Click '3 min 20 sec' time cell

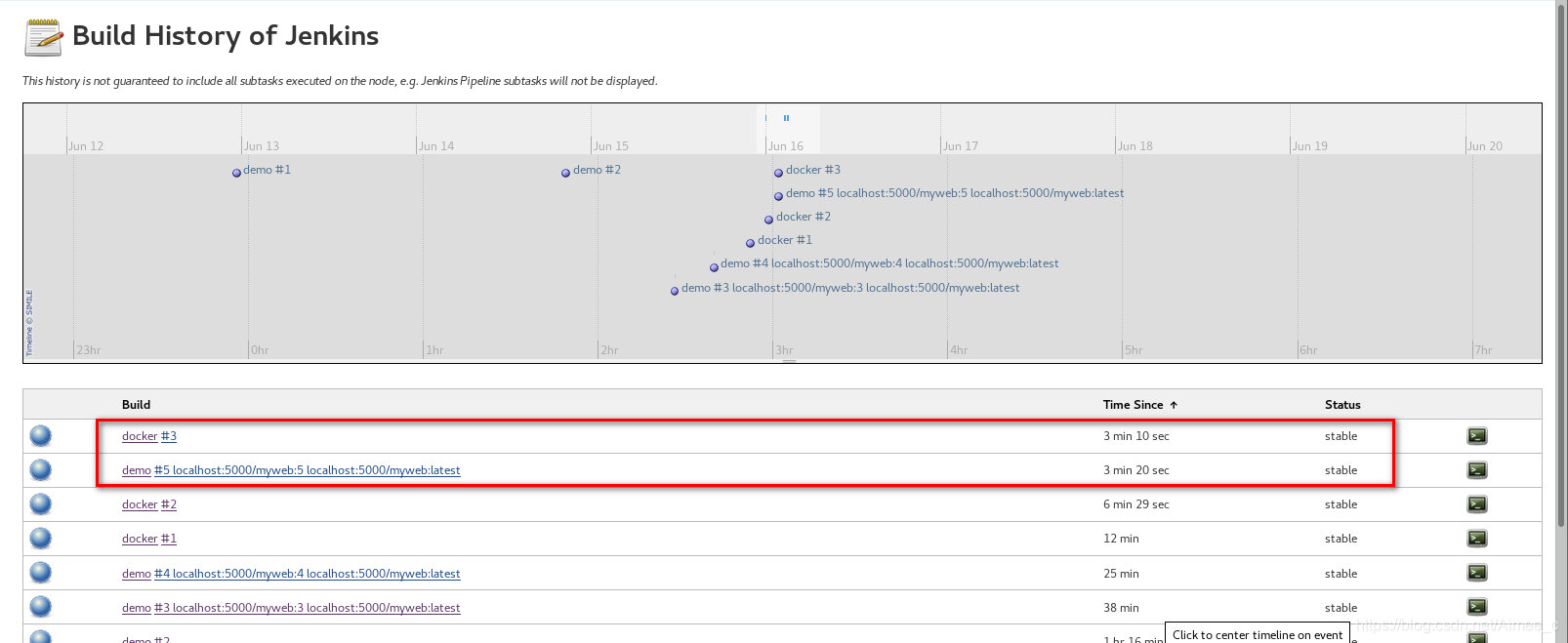(x=1136, y=470)
